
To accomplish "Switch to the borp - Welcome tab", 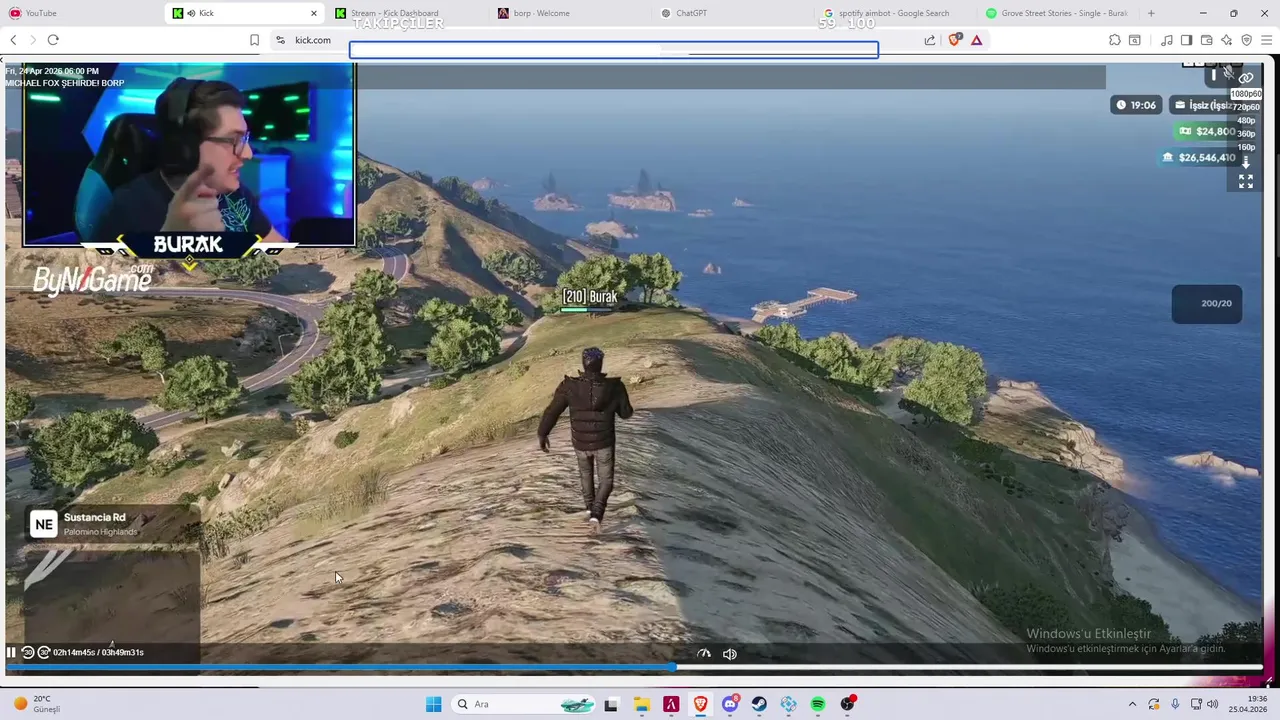I will (568, 13).
